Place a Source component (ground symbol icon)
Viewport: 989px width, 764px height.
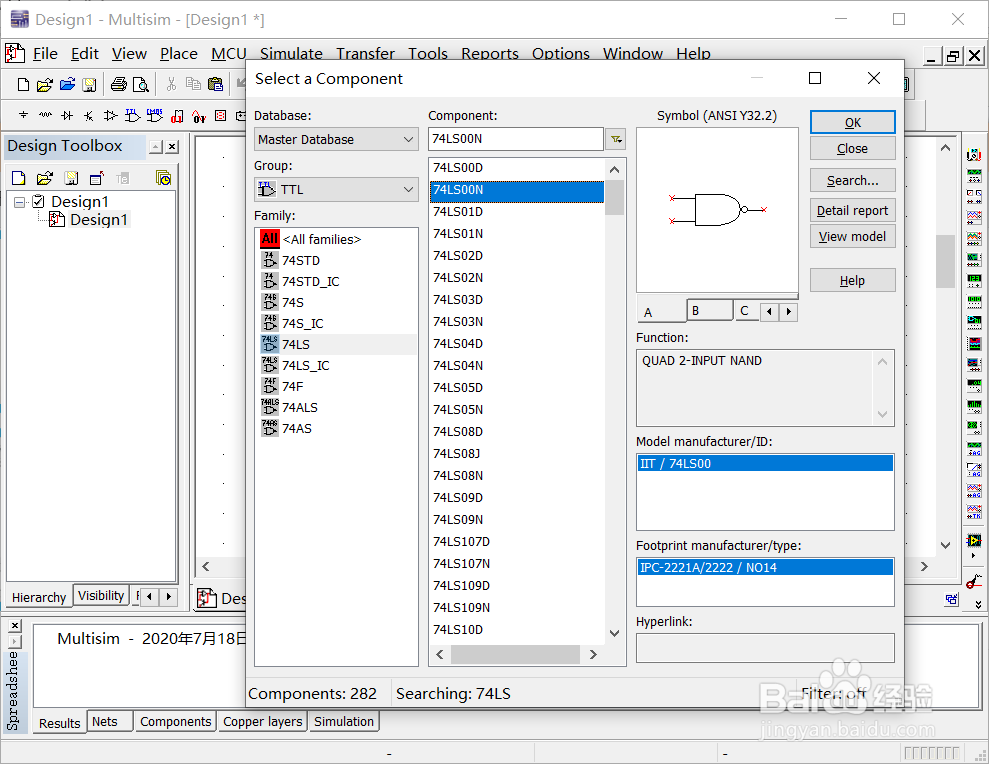click(x=23, y=115)
